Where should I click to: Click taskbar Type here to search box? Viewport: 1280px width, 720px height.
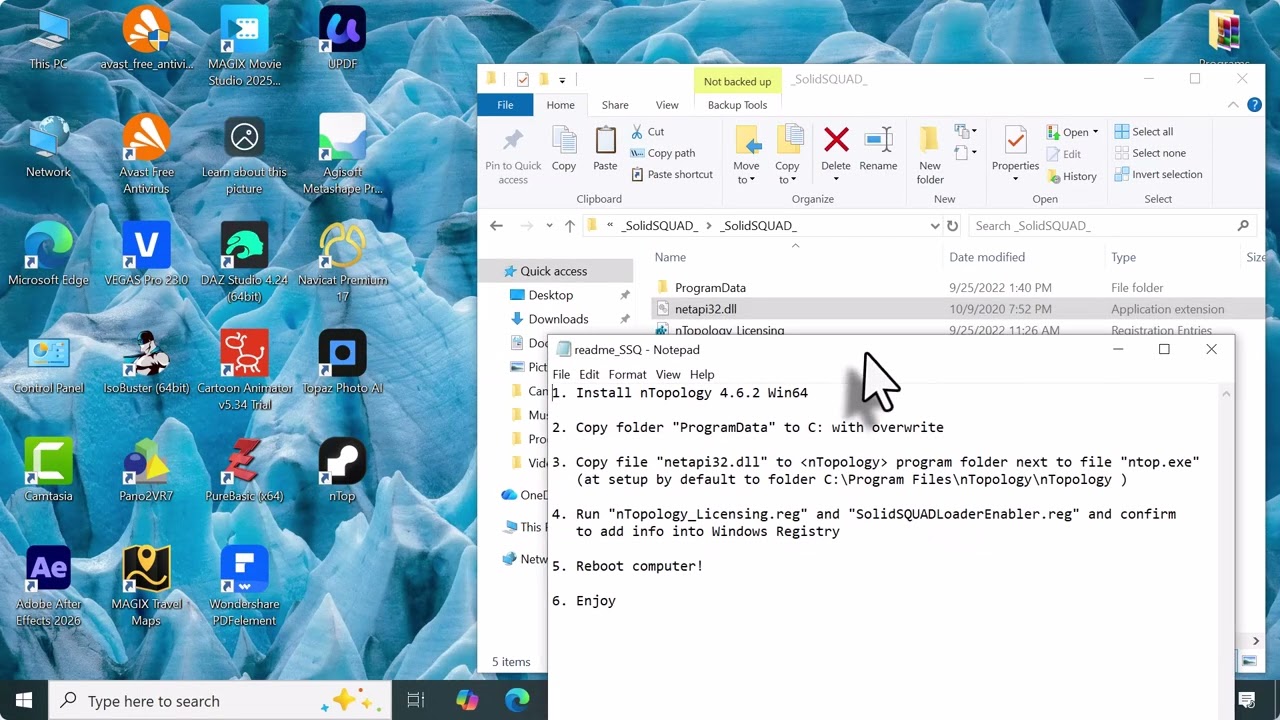pos(221,700)
